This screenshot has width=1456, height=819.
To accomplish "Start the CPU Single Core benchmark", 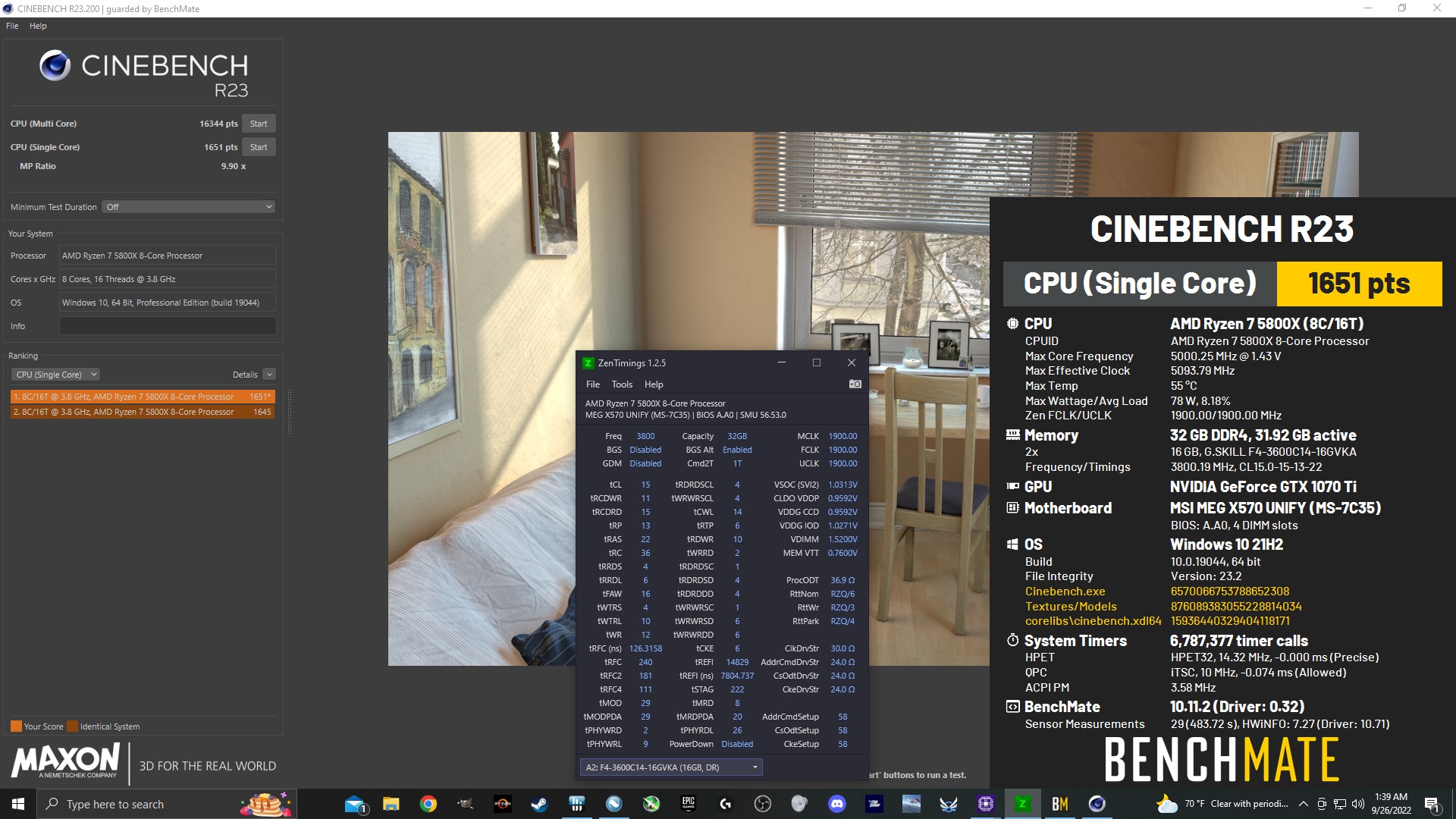I will (259, 146).
